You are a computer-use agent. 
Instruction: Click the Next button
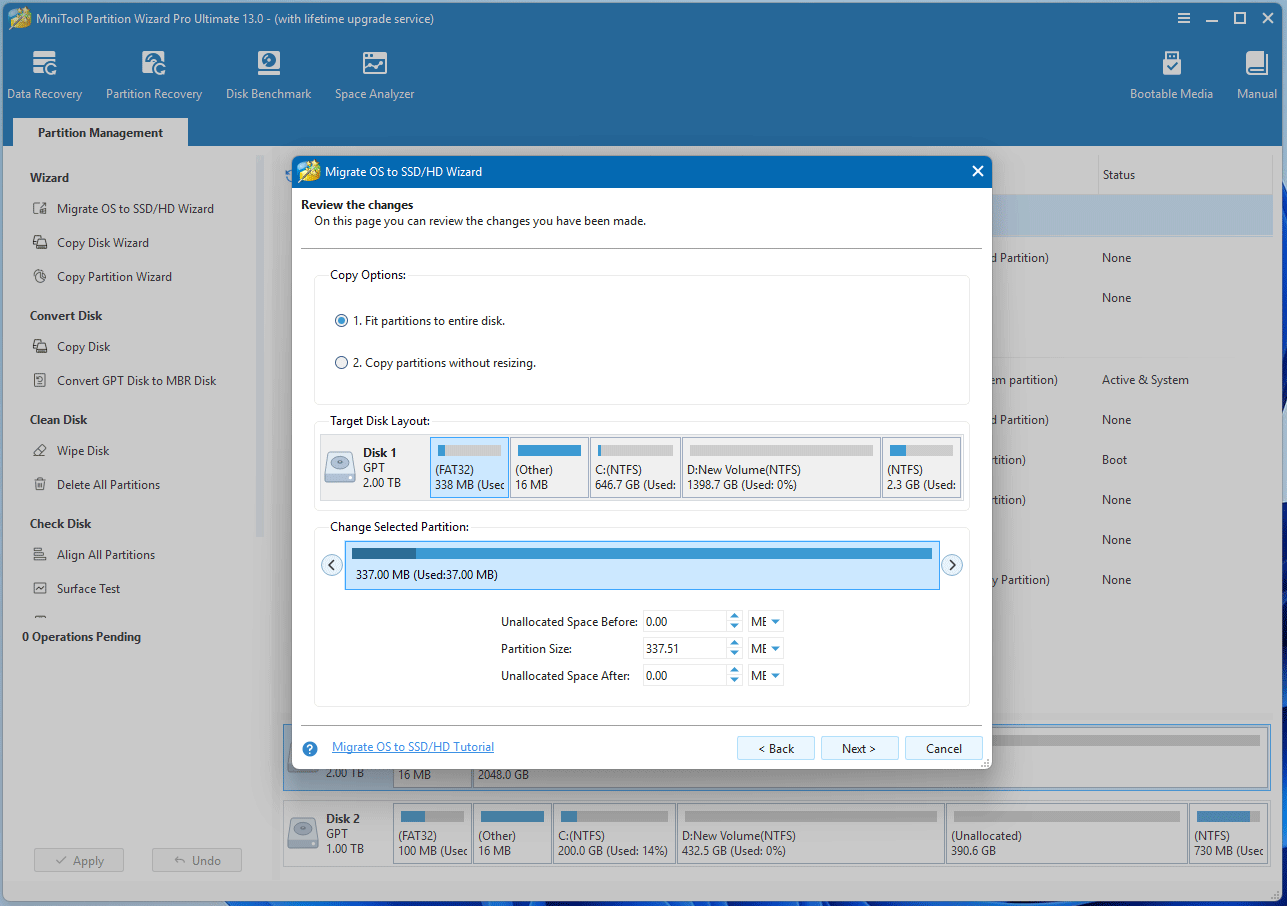(858, 748)
